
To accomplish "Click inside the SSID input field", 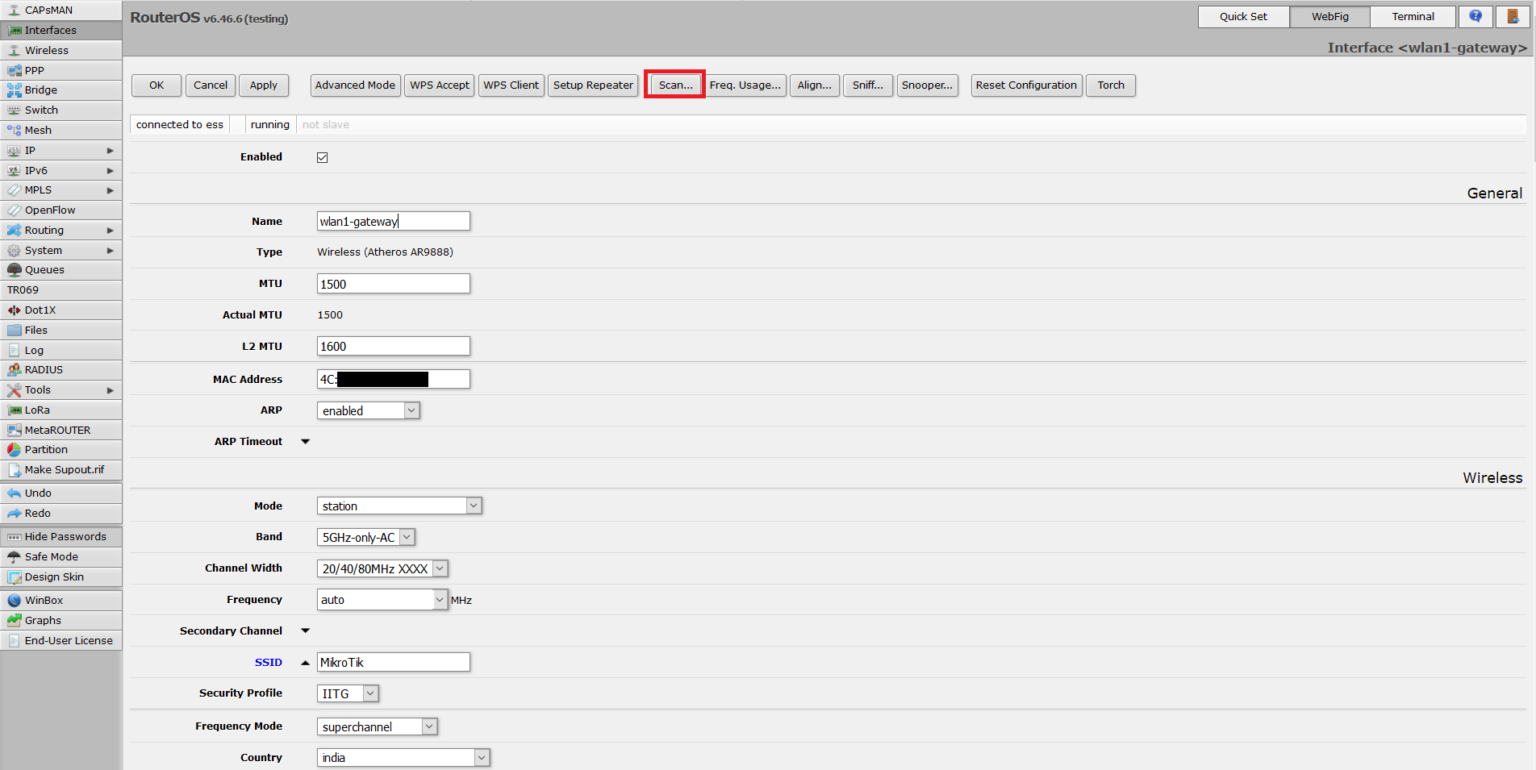I will click(393, 661).
